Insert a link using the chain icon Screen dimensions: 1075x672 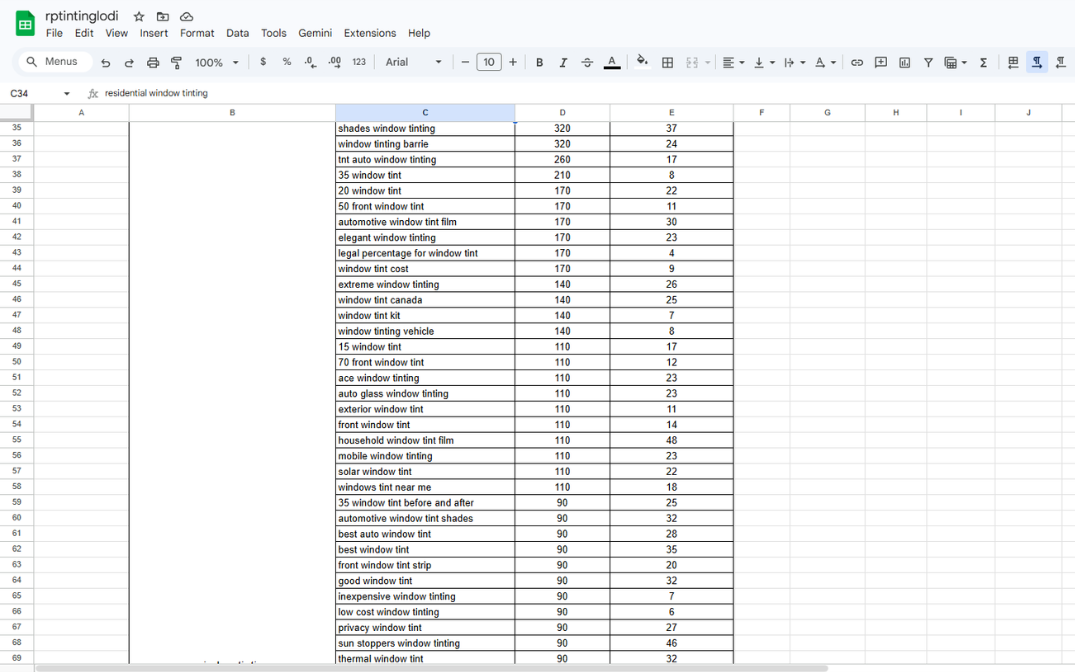tap(857, 62)
